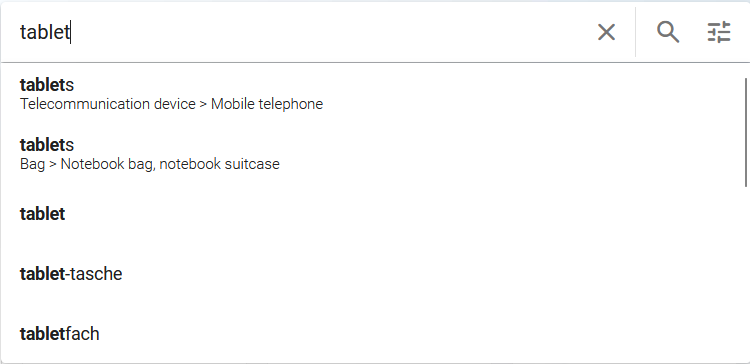Image resolution: width=750 pixels, height=364 pixels.
Task: Click the empty area of the search box
Action: click(x=330, y=32)
